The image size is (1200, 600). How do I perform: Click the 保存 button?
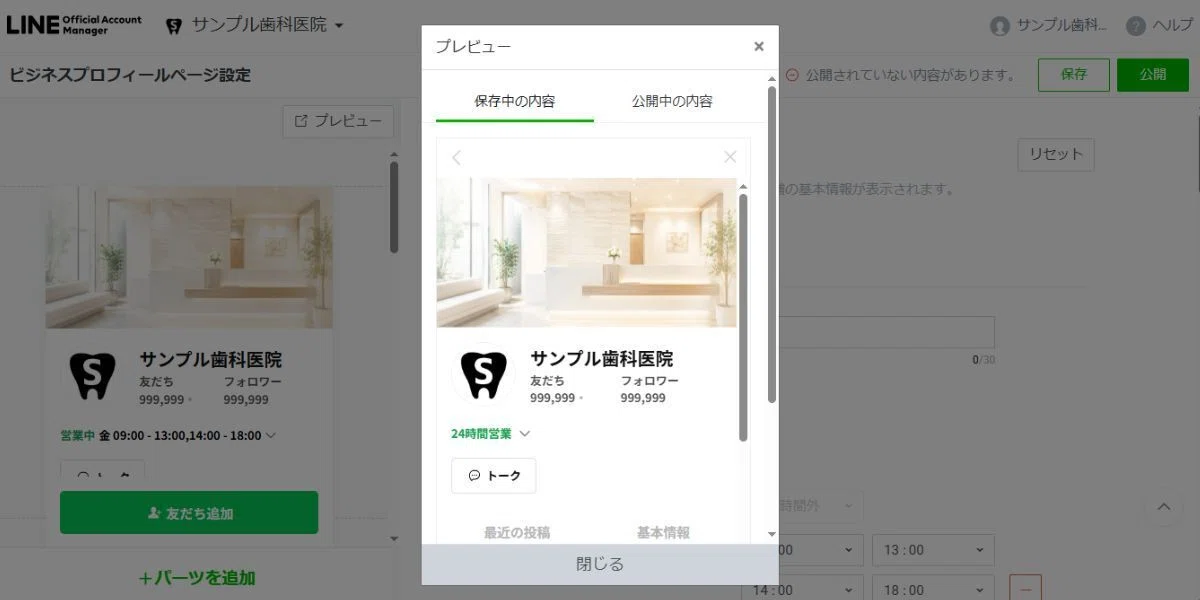pyautogui.click(x=1074, y=75)
